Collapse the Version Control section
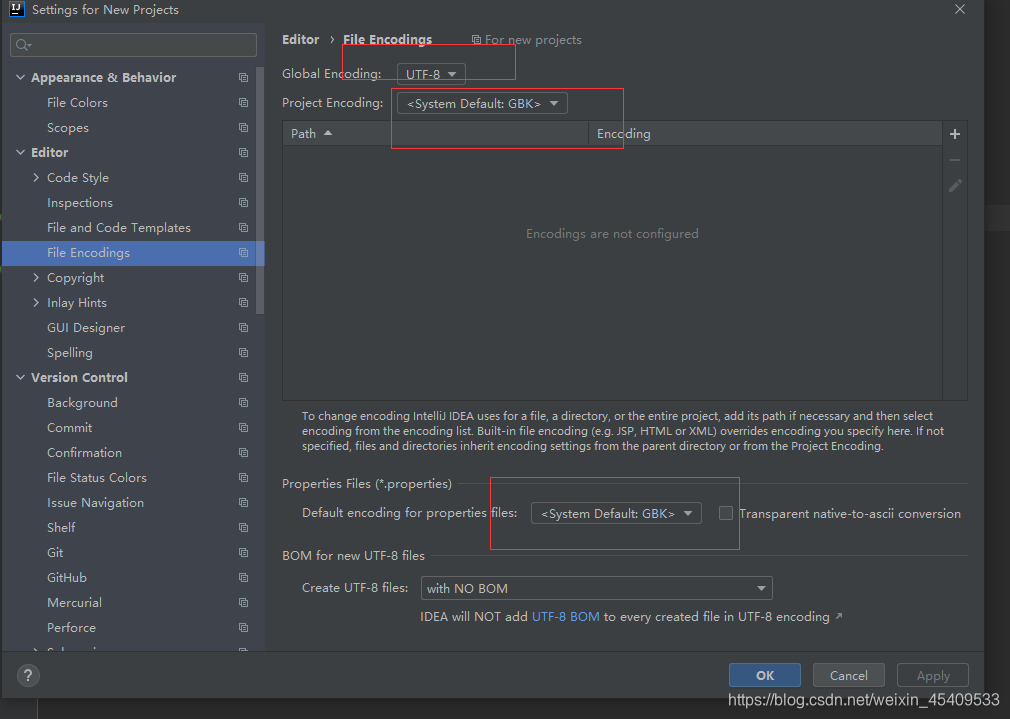 21,378
